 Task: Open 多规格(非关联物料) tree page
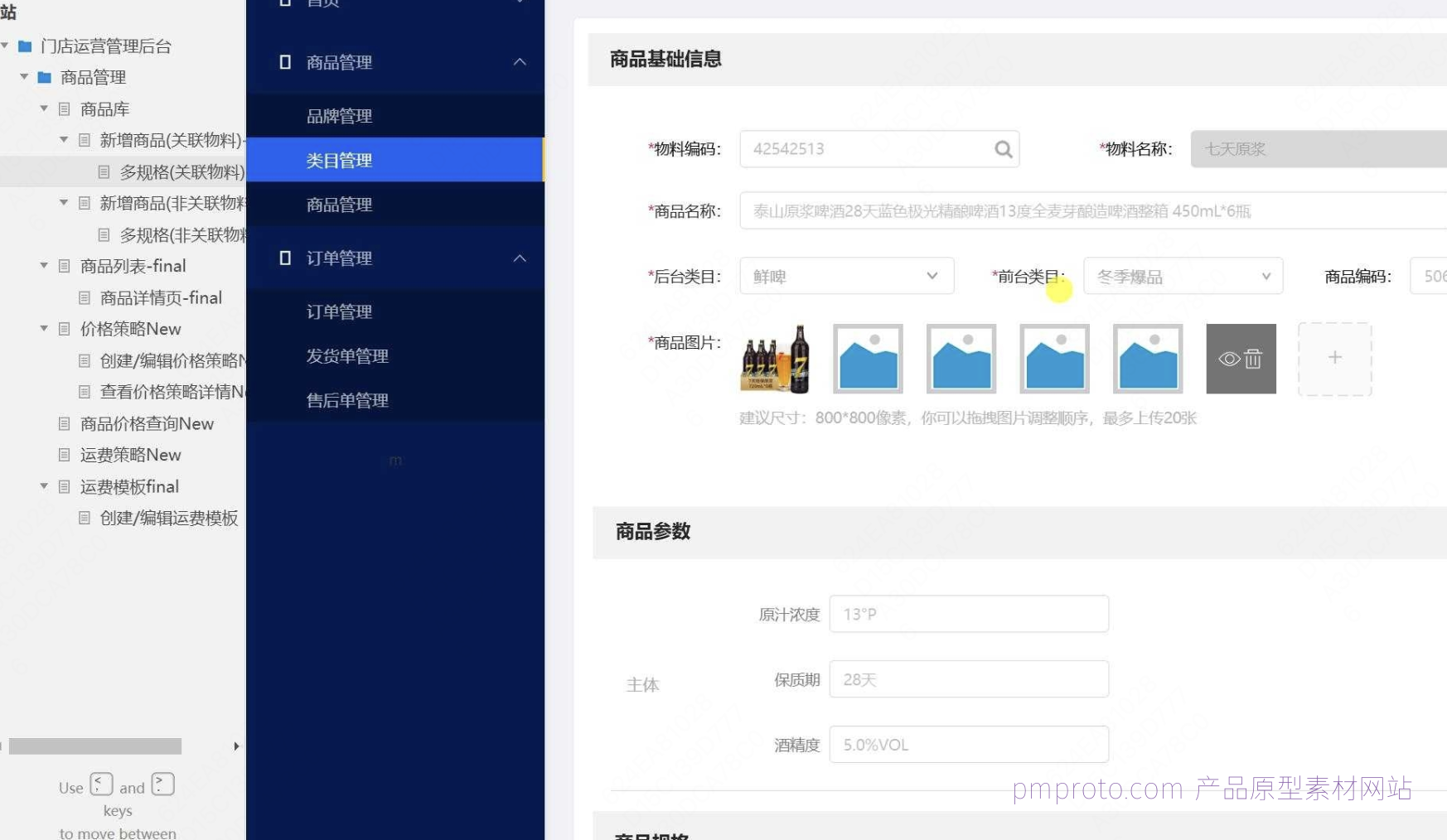182,235
